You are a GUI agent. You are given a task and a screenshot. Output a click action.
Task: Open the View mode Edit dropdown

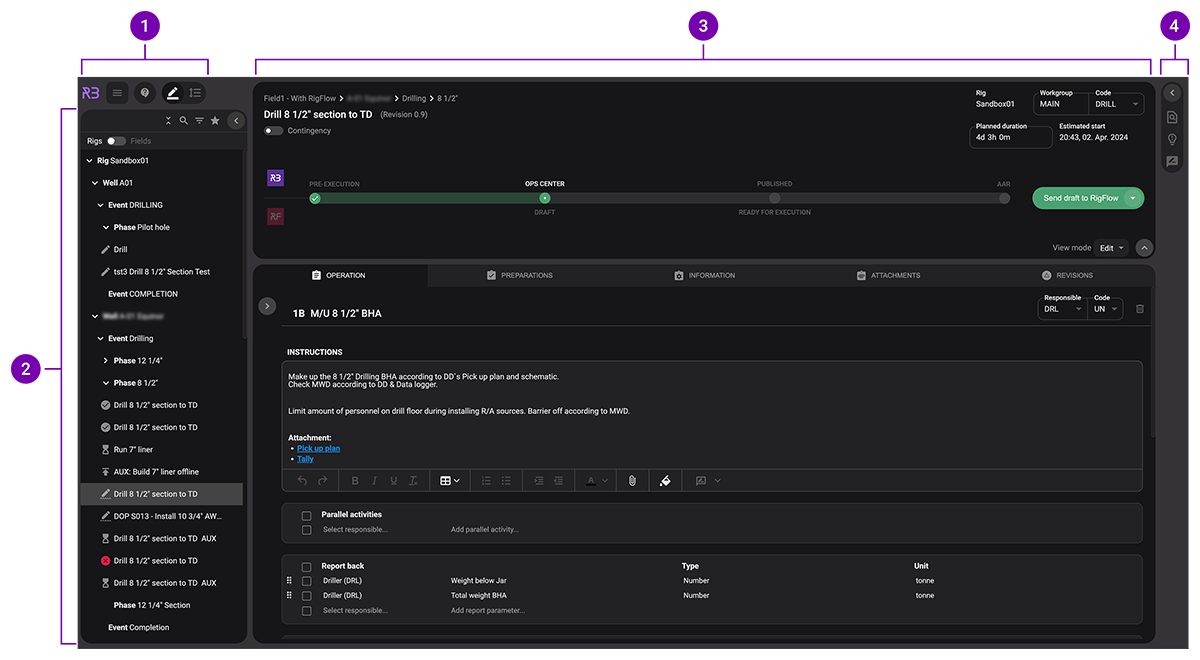point(1110,246)
